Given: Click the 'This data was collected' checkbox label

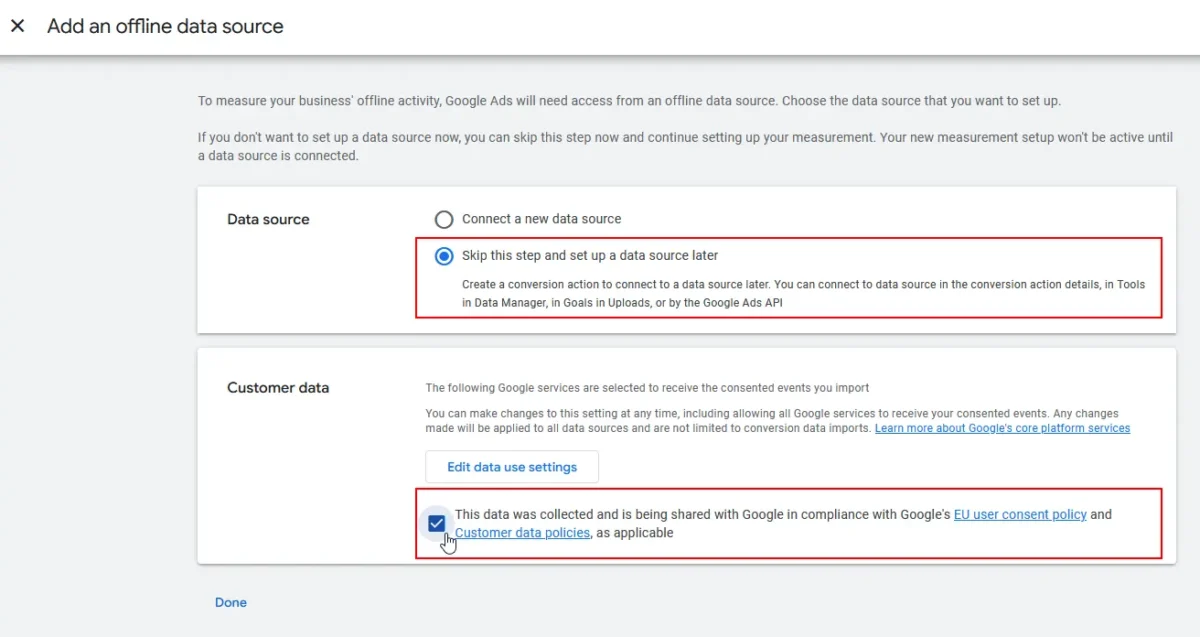Looking at the screenshot, I should pyautogui.click(x=702, y=514).
